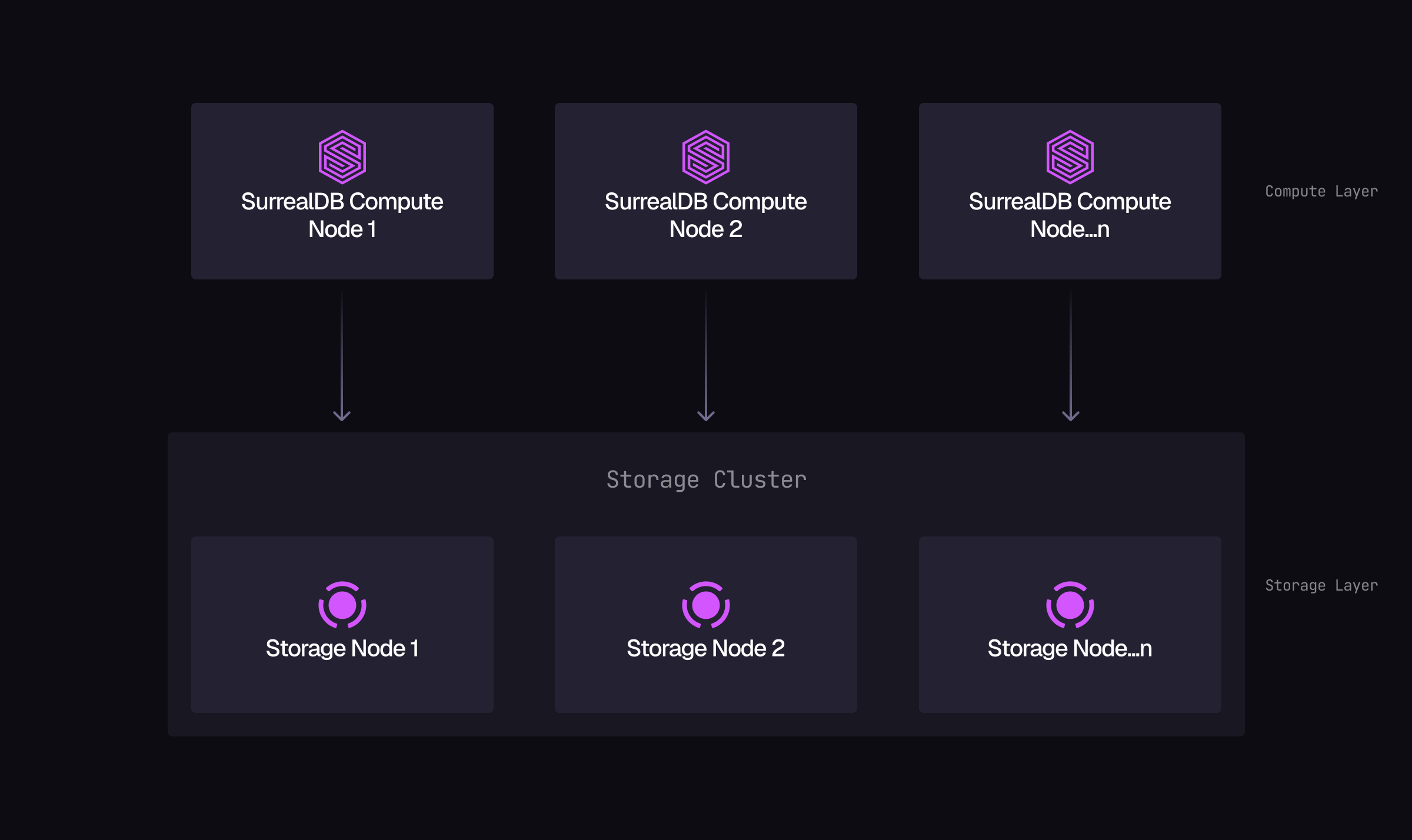Image resolution: width=1412 pixels, height=840 pixels.
Task: Click the 'Storage Node...n' text
Action: pyautogui.click(x=1070, y=649)
